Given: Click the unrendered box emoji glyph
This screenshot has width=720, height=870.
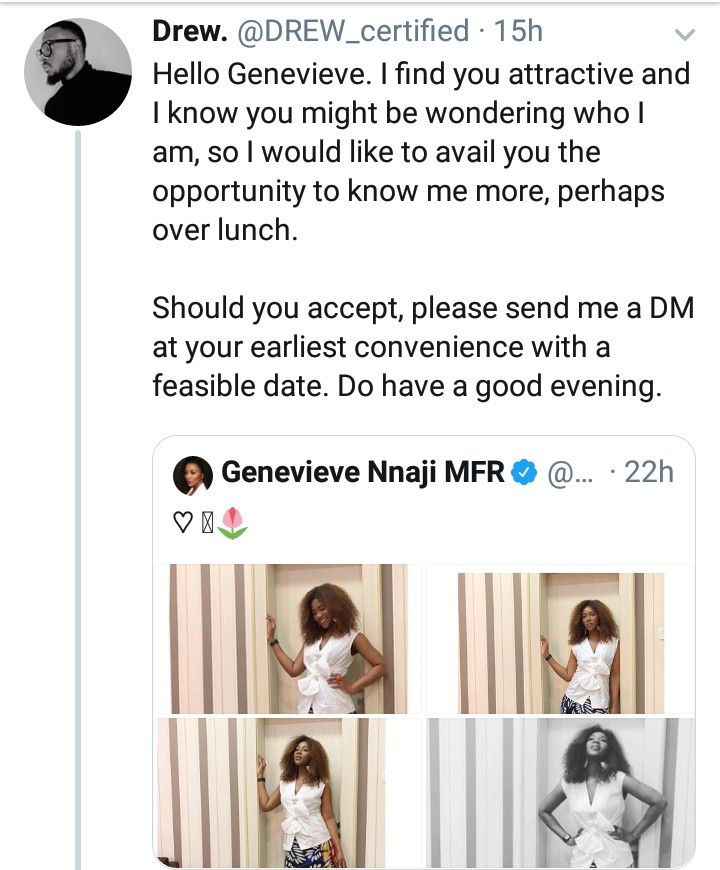Looking at the screenshot, I should pos(207,521).
